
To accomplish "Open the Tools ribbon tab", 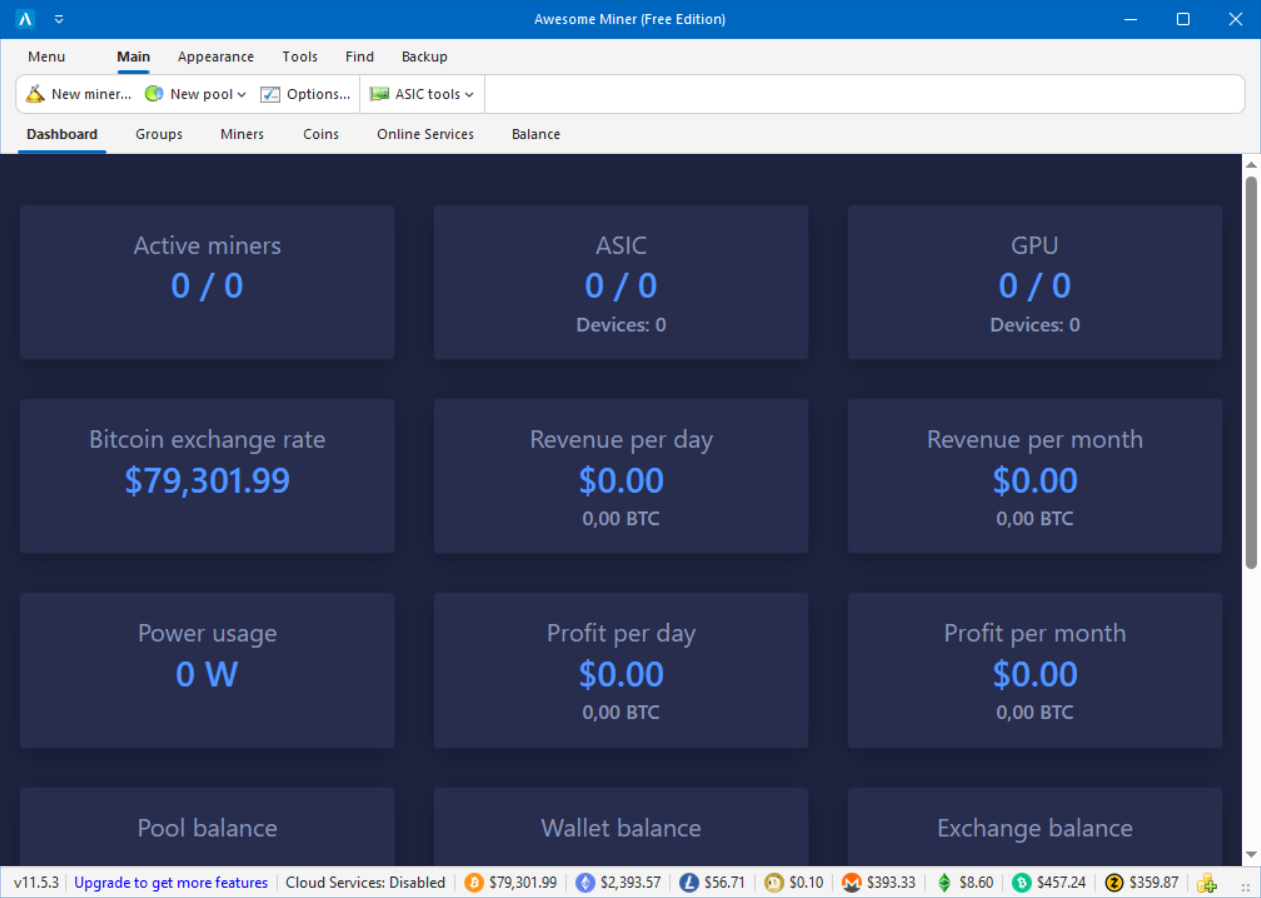I will (300, 57).
